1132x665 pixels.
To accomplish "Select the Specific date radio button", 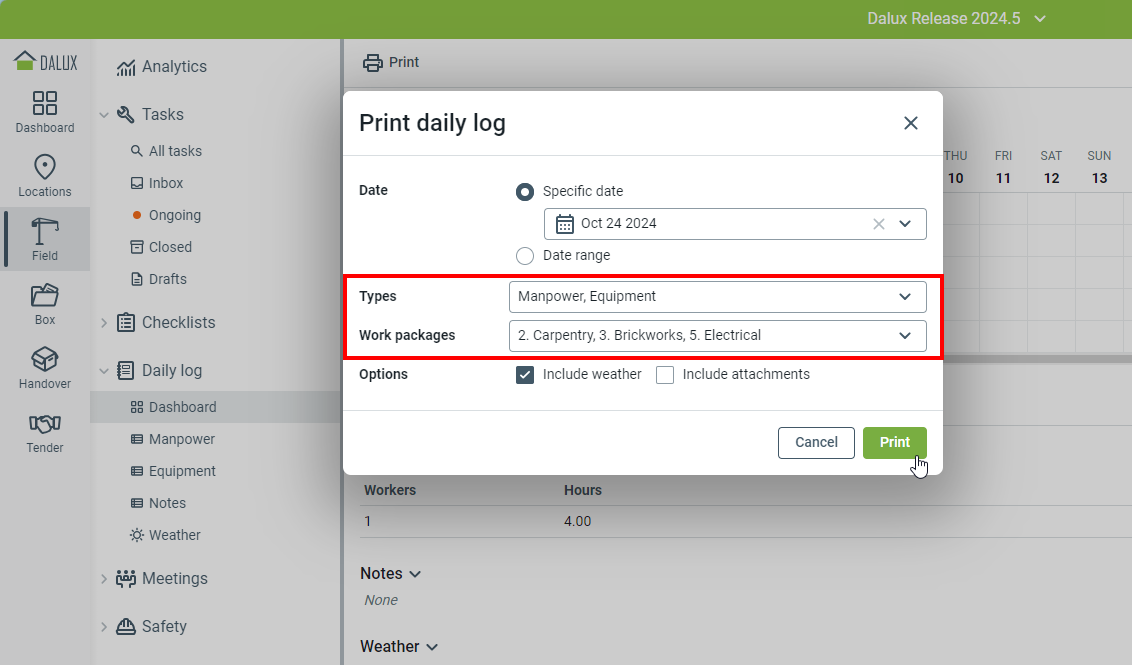I will (525, 191).
